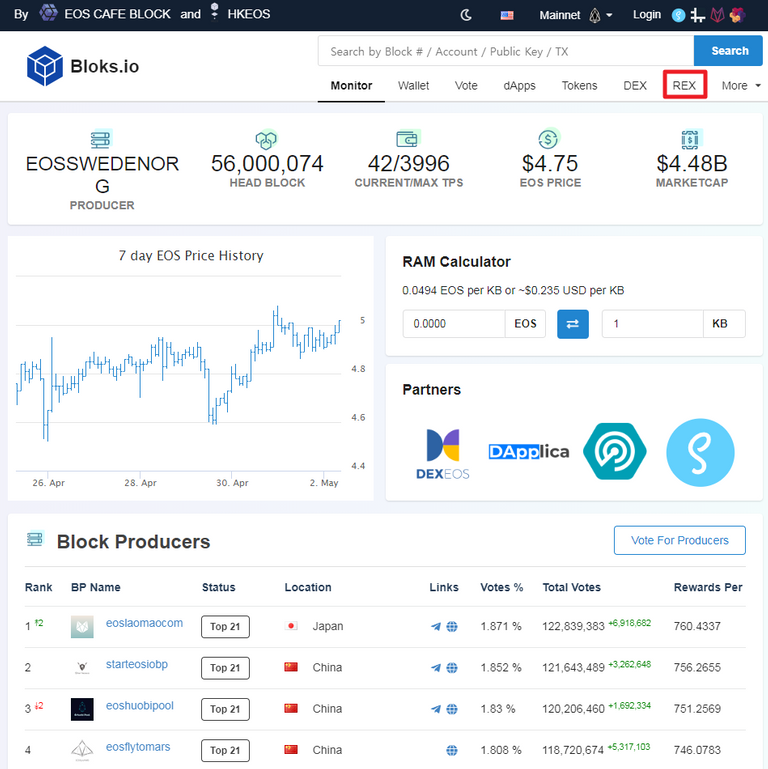This screenshot has width=768, height=769.
Task: Open the Vote tab
Action: [466, 85]
